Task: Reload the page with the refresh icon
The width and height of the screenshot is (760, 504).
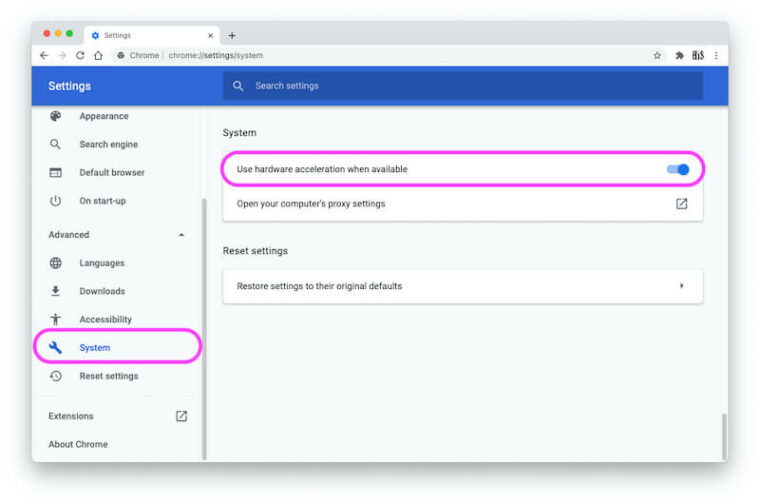Action: click(x=80, y=56)
